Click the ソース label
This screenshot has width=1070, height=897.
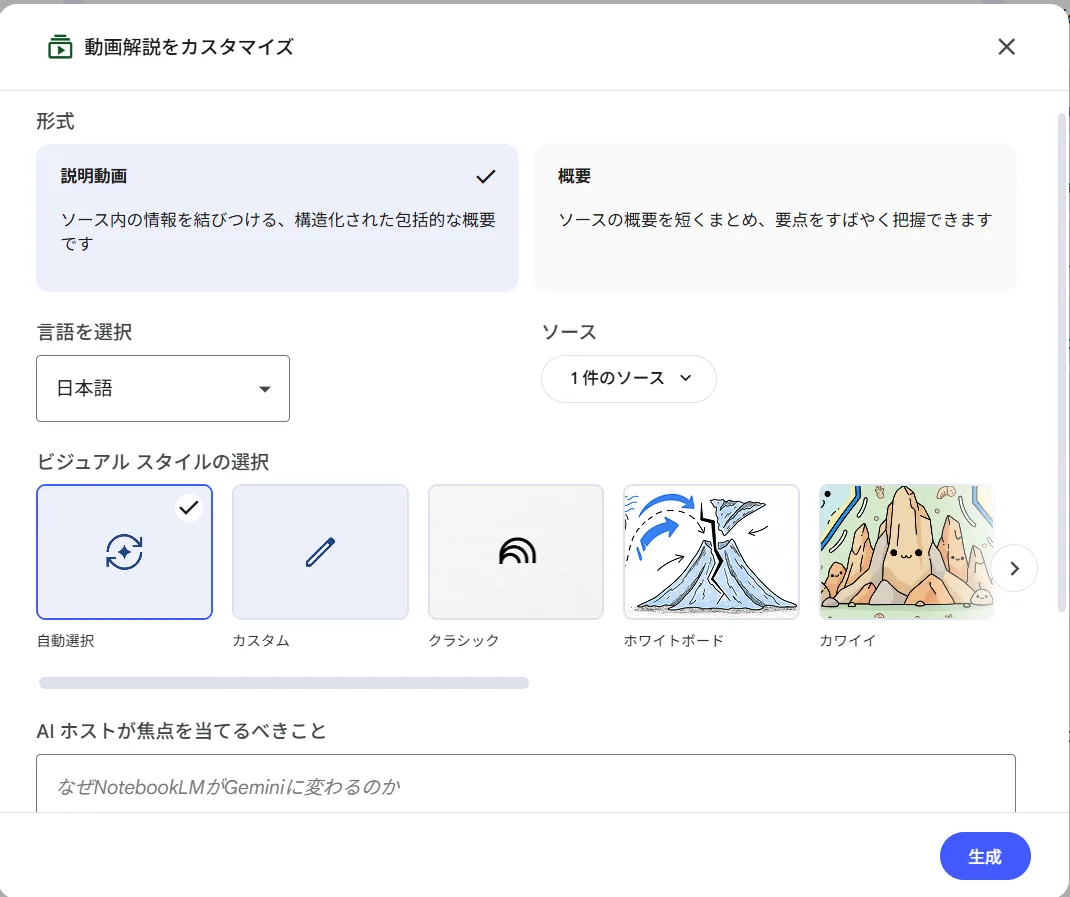click(569, 332)
